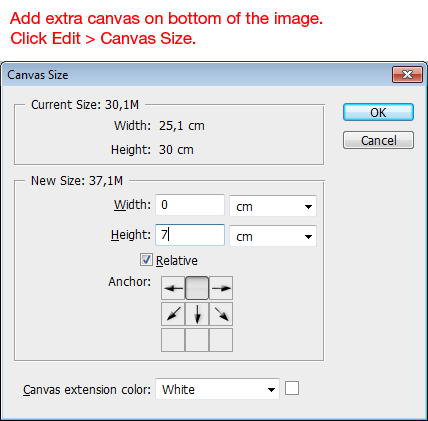Focus the New Size Height input field
This screenshot has height=421, width=428.
pyautogui.click(x=190, y=235)
